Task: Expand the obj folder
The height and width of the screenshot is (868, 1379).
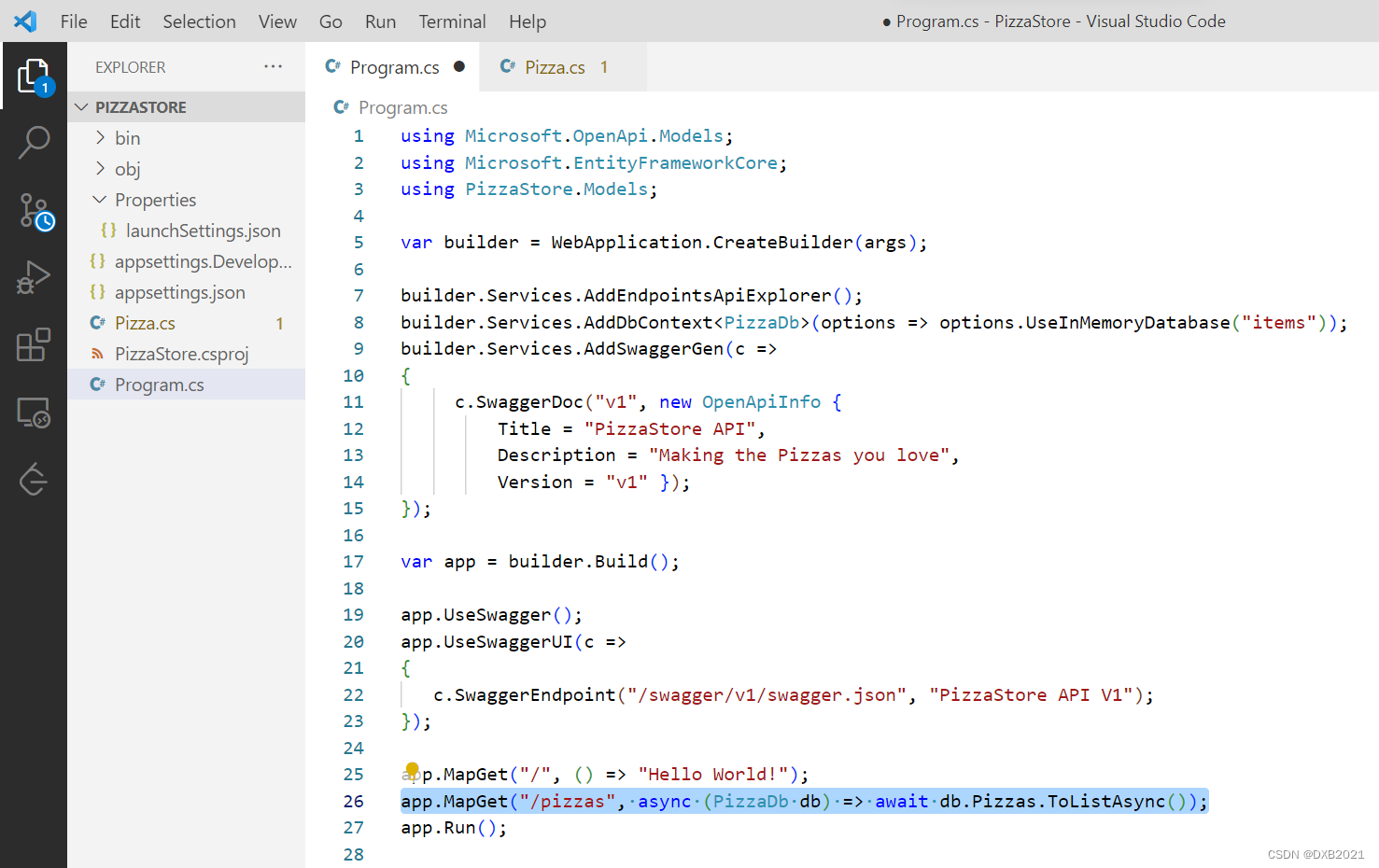Action: click(x=100, y=169)
